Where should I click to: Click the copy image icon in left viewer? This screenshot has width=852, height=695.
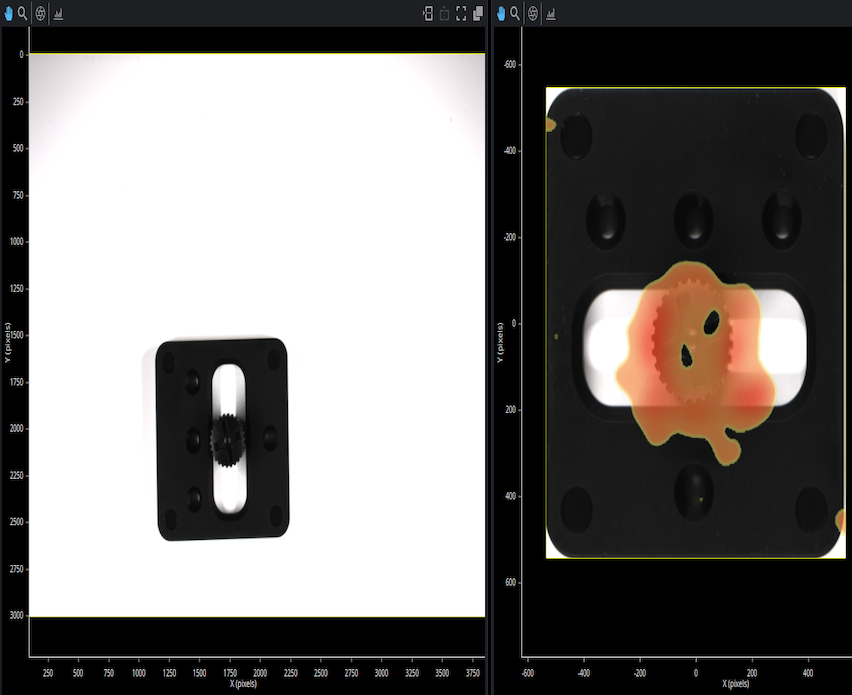tap(478, 14)
